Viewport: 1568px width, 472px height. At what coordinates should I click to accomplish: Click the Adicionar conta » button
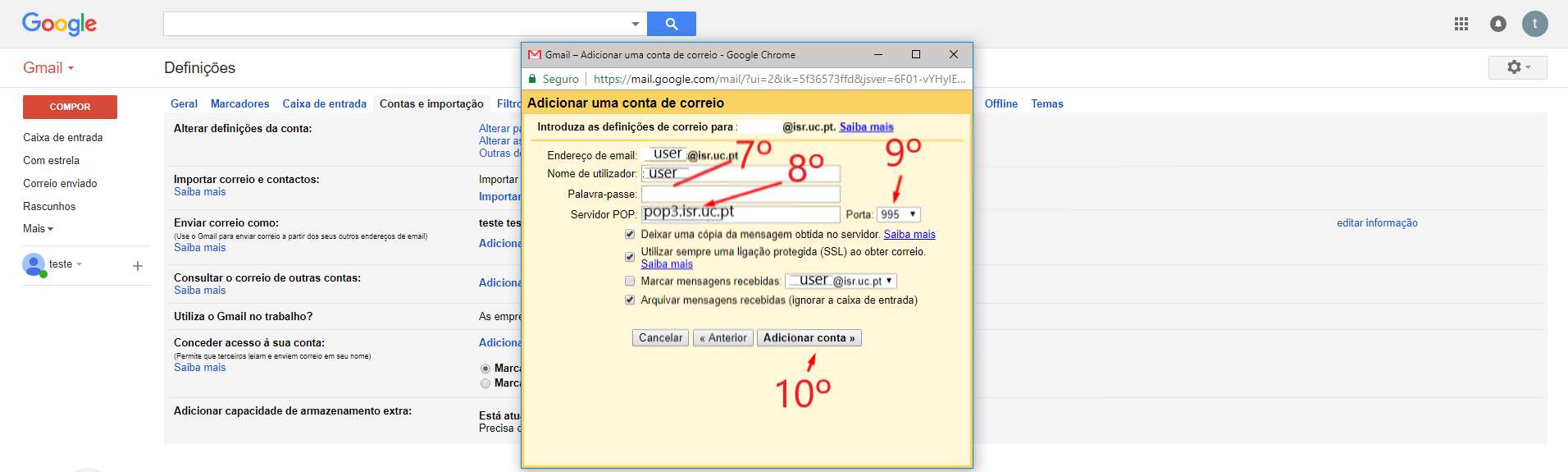click(x=809, y=338)
